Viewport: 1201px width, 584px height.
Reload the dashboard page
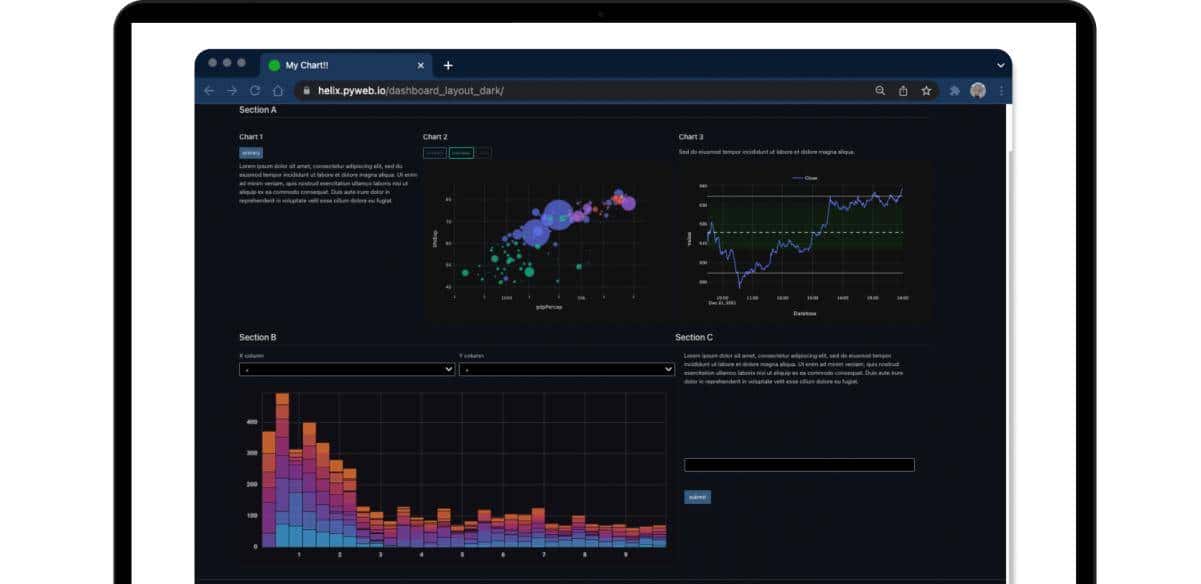[255, 90]
